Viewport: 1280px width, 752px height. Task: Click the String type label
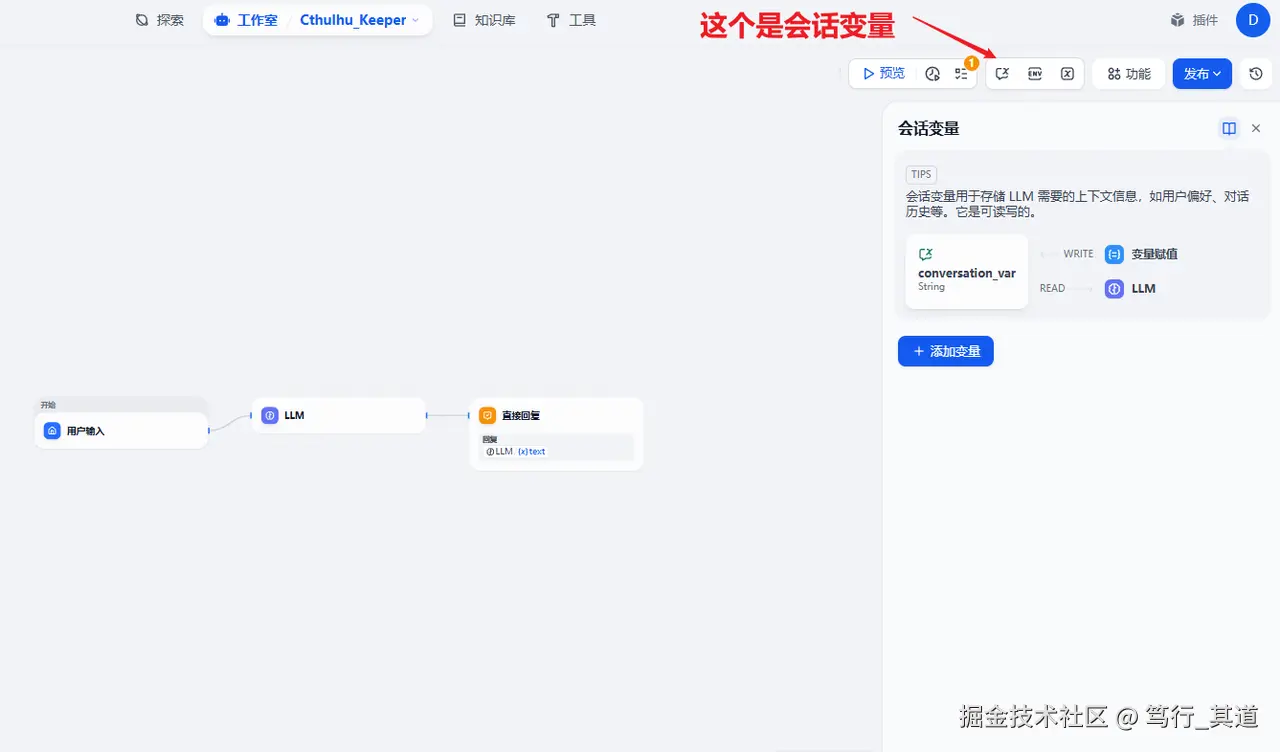pos(931,287)
